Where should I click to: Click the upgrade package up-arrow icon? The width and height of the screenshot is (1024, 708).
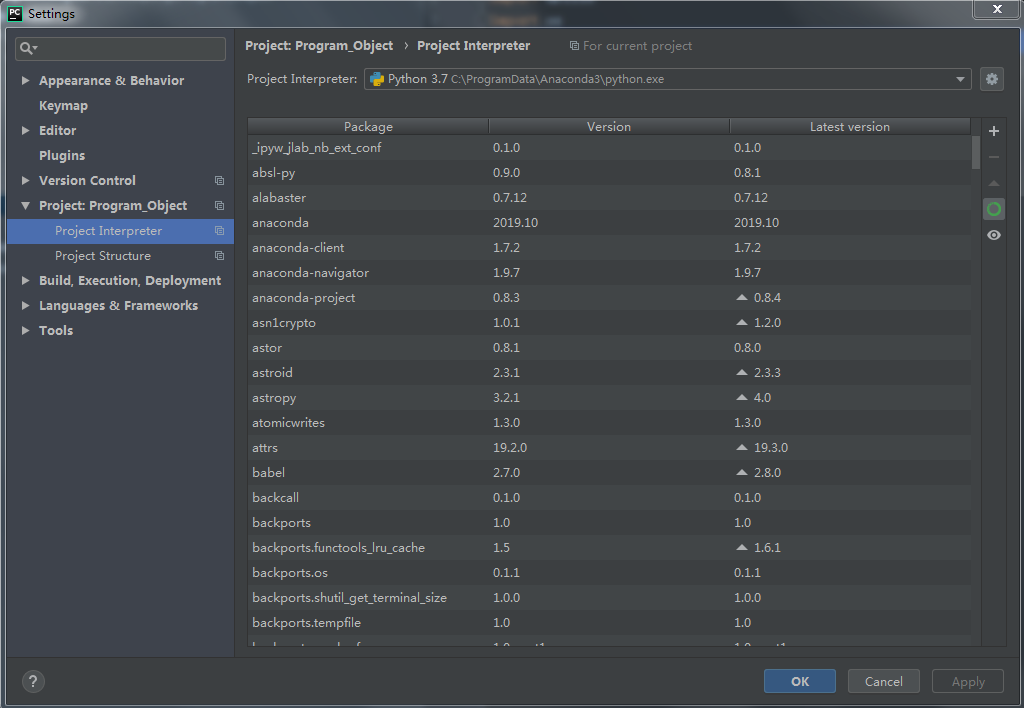point(994,184)
